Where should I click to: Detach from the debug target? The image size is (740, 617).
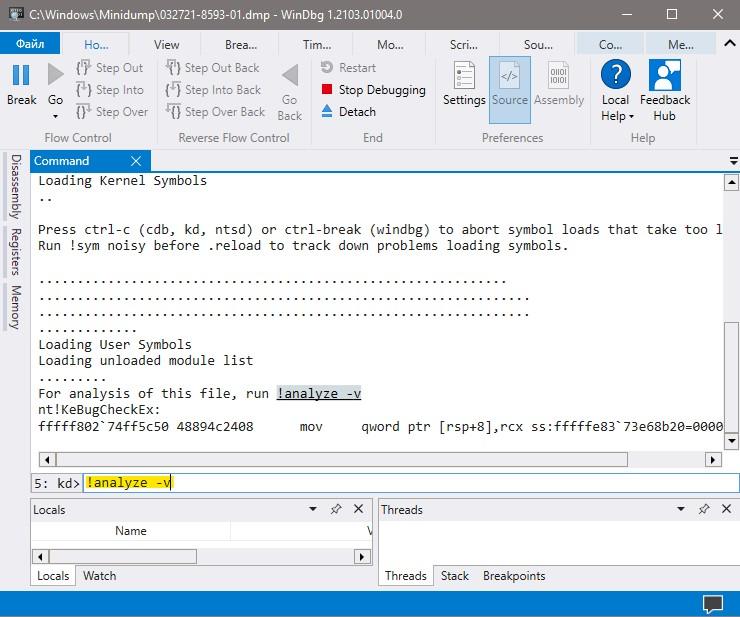tap(348, 112)
